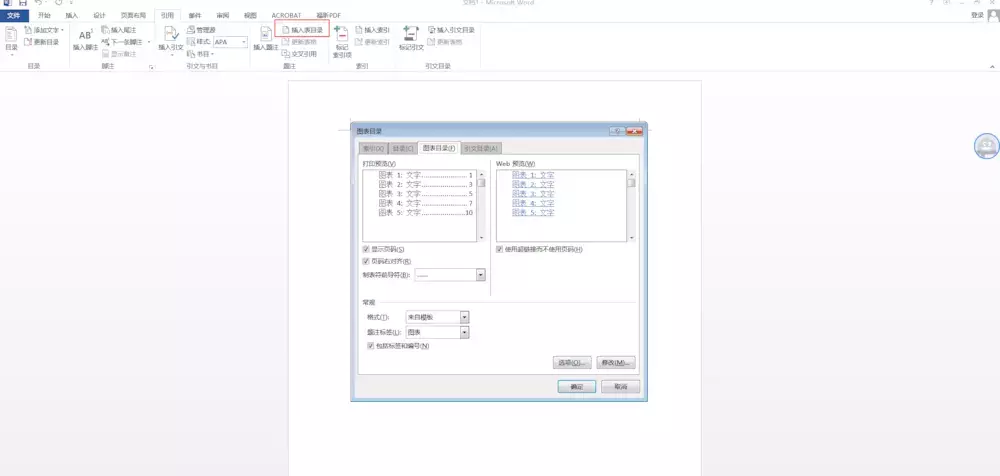
Task: Expand the 下一条脚注 dropdown arrow
Action: pyautogui.click(x=149, y=42)
